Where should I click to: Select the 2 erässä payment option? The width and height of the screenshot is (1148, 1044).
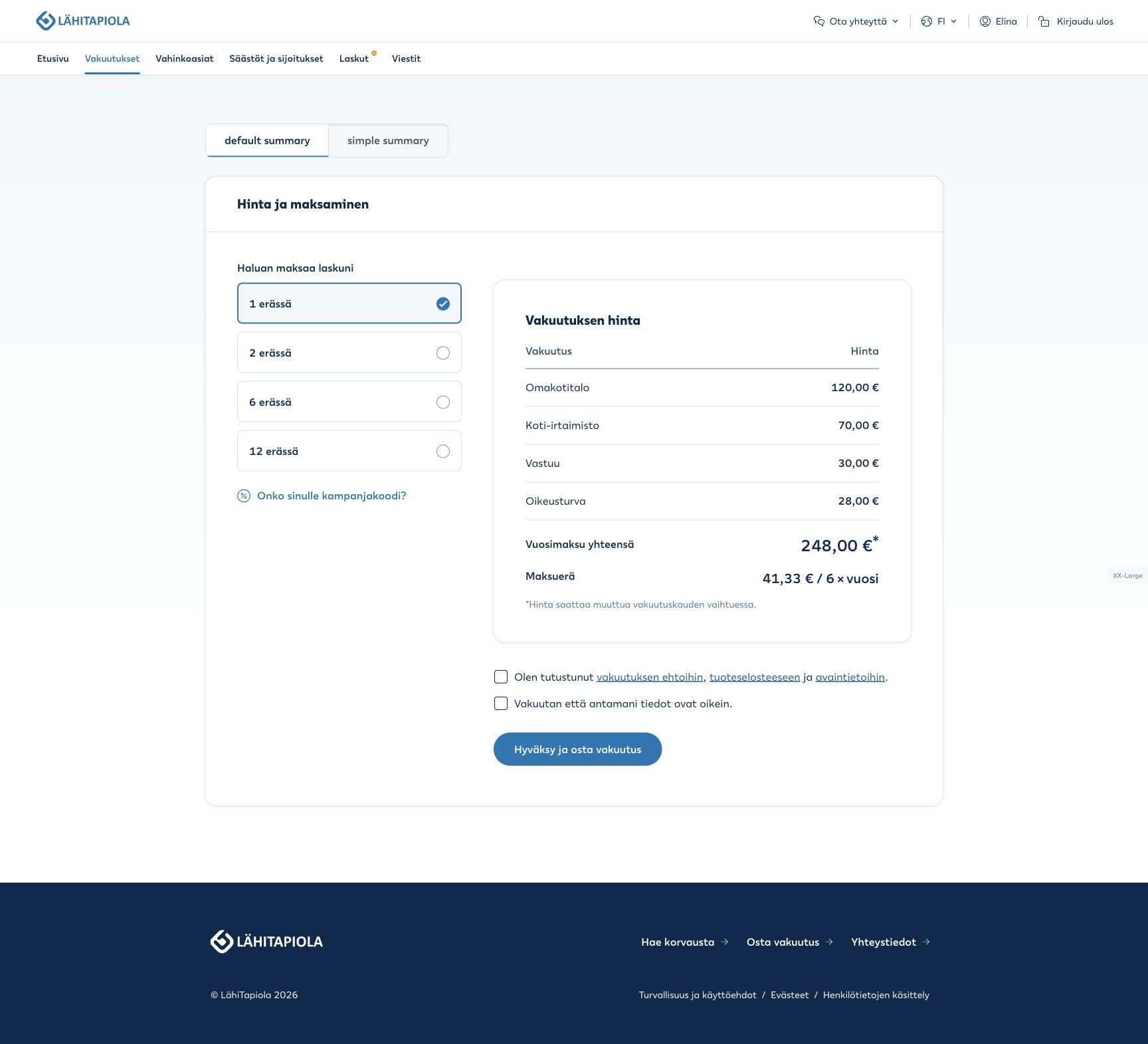(x=349, y=353)
